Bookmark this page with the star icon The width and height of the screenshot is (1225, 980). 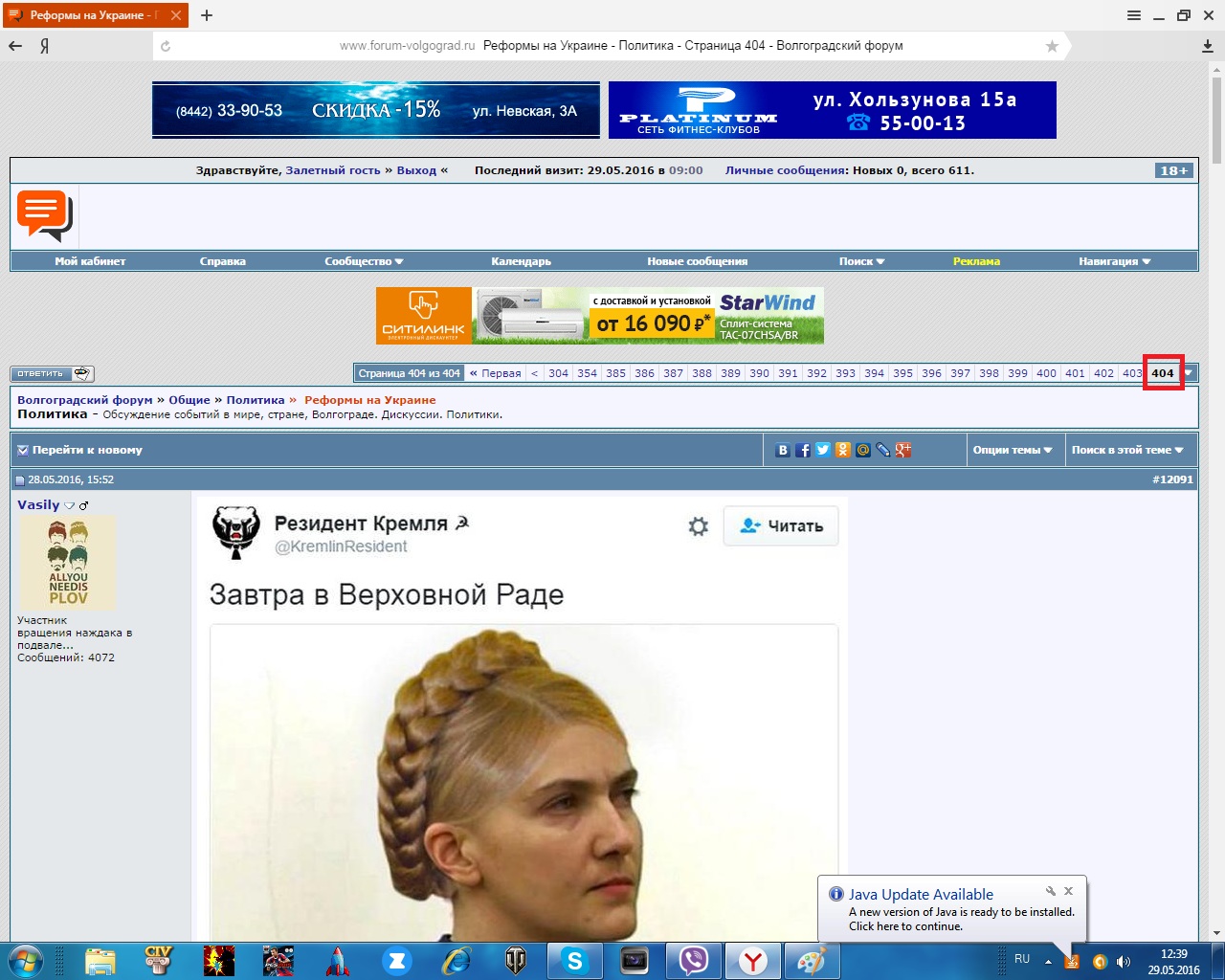point(1052,46)
